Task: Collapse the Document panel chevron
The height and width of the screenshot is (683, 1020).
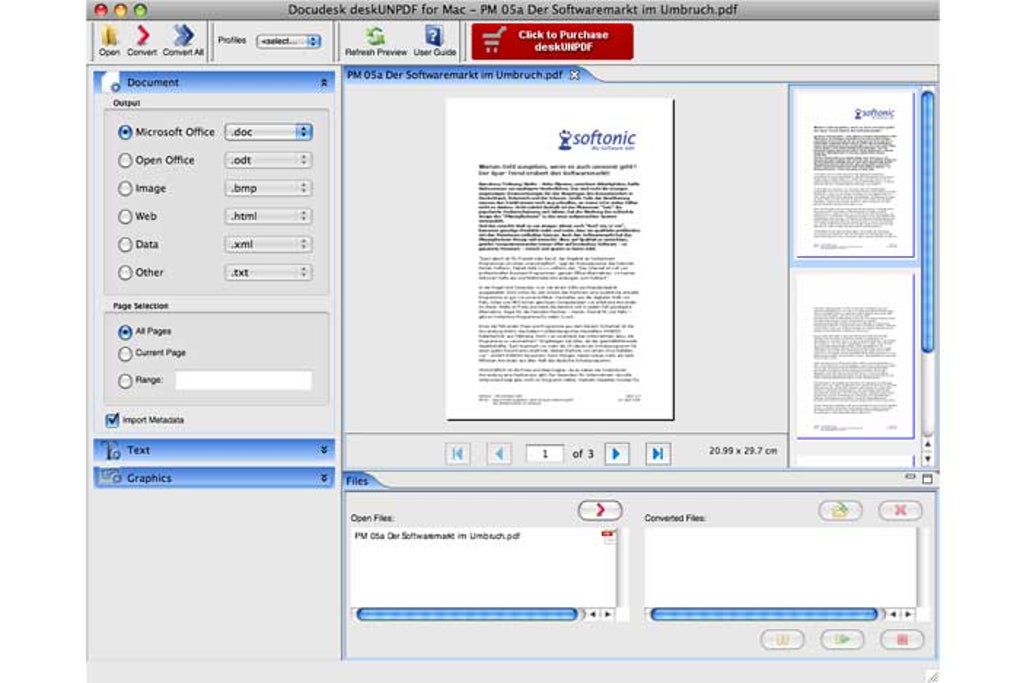Action: coord(324,83)
